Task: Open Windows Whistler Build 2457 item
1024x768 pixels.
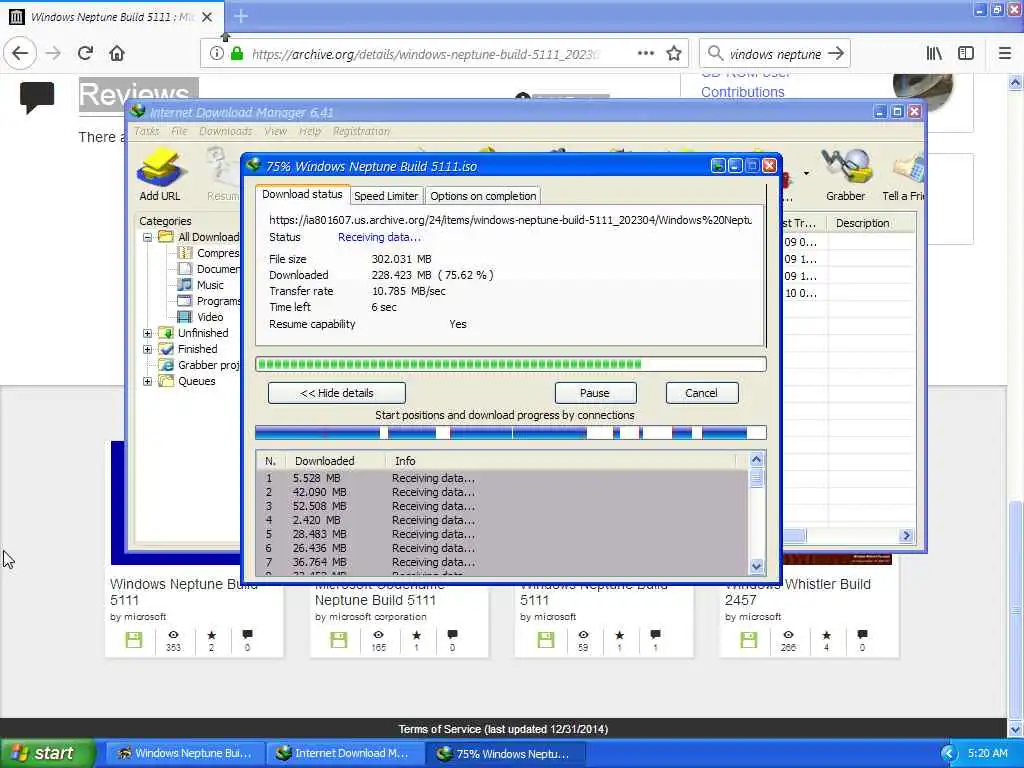Action: [797, 592]
